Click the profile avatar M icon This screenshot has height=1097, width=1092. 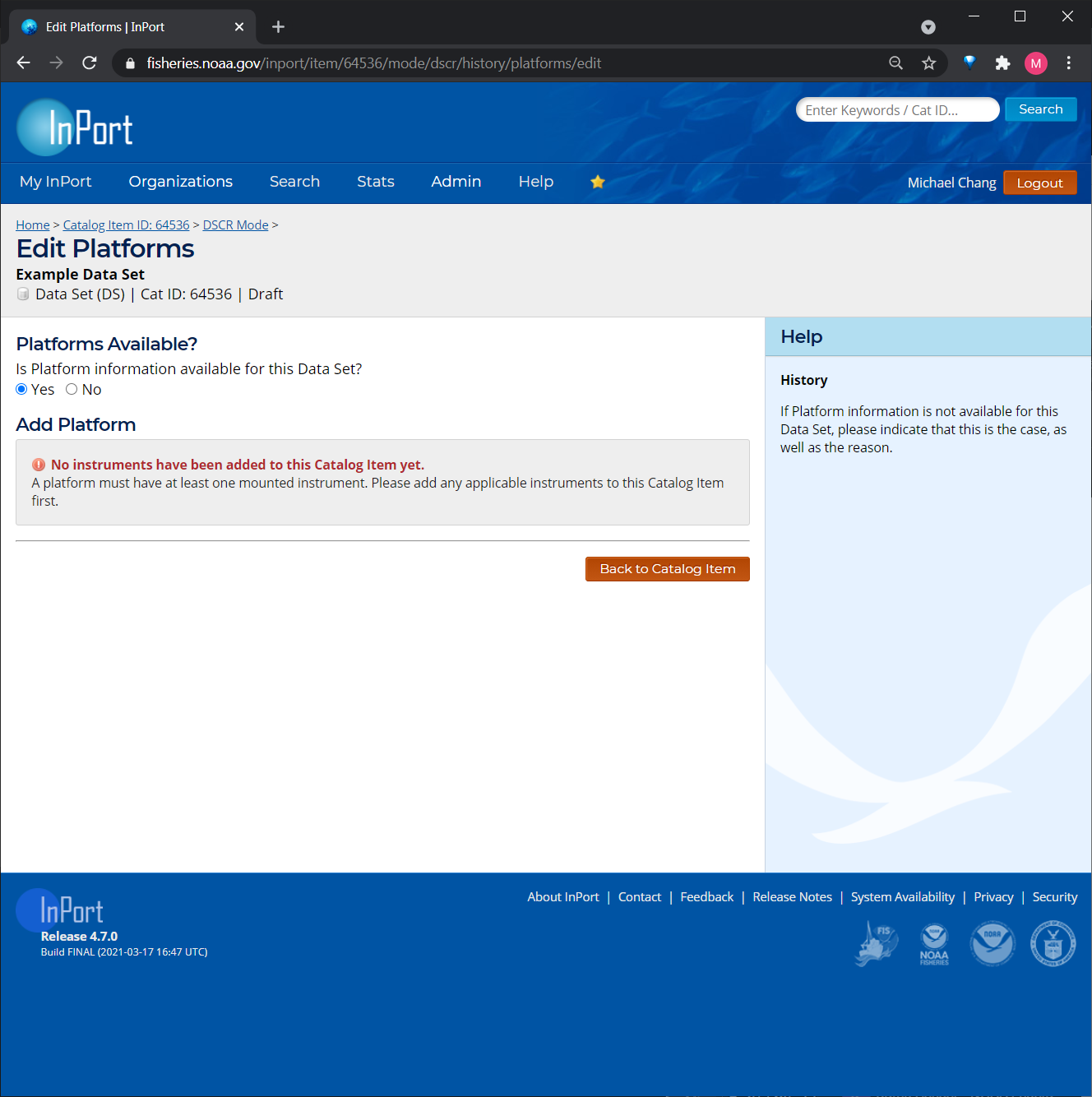(1036, 63)
